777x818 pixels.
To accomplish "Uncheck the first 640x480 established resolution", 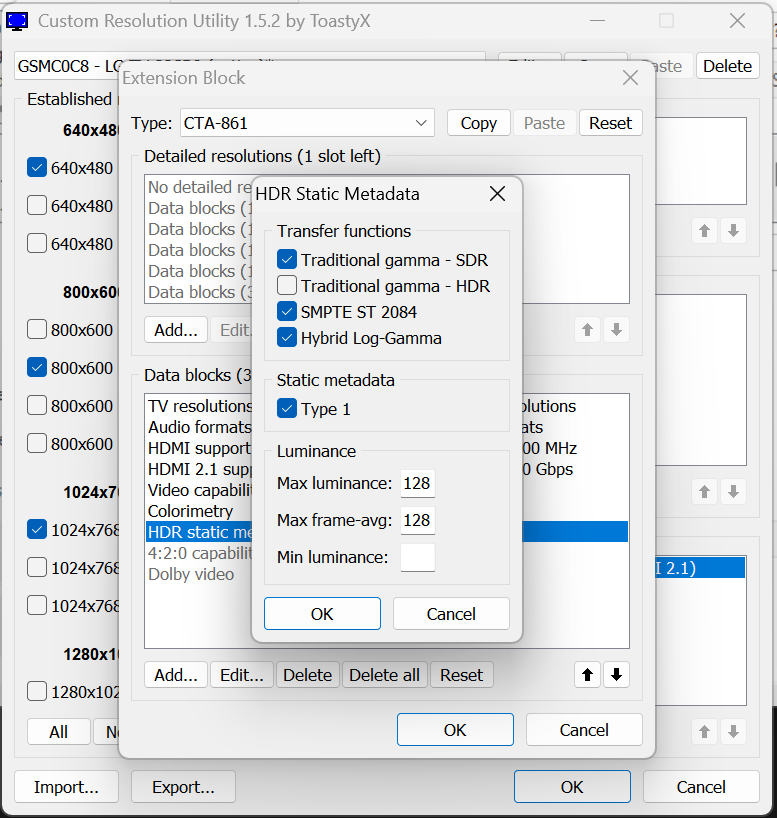I will pos(37,168).
